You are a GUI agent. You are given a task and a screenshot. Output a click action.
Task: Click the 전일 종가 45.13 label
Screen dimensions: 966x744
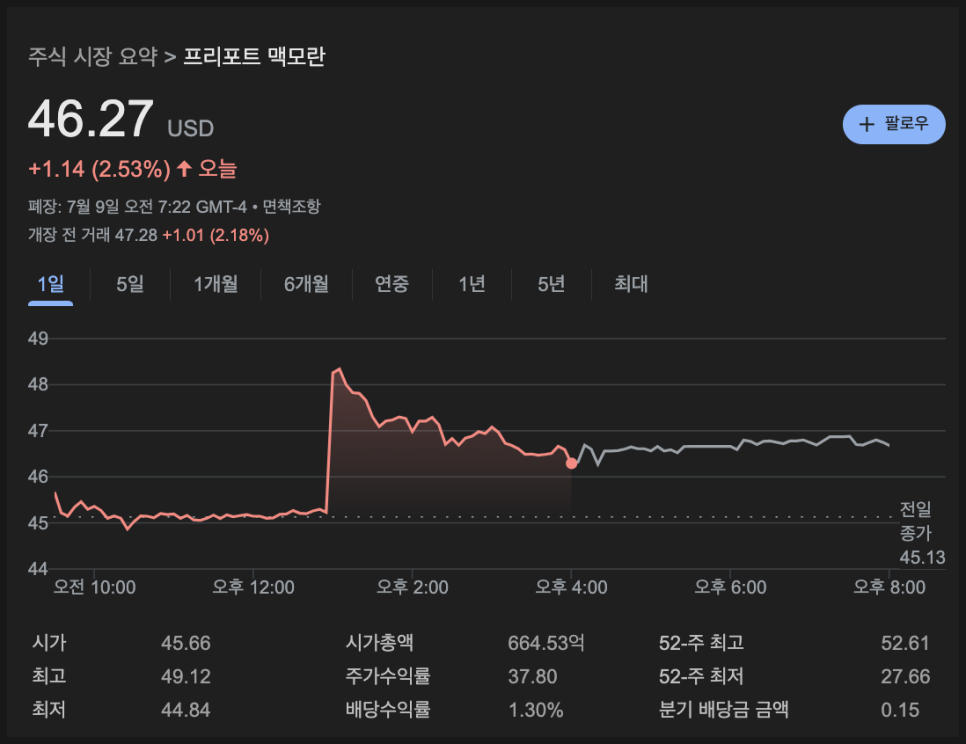(x=922, y=533)
